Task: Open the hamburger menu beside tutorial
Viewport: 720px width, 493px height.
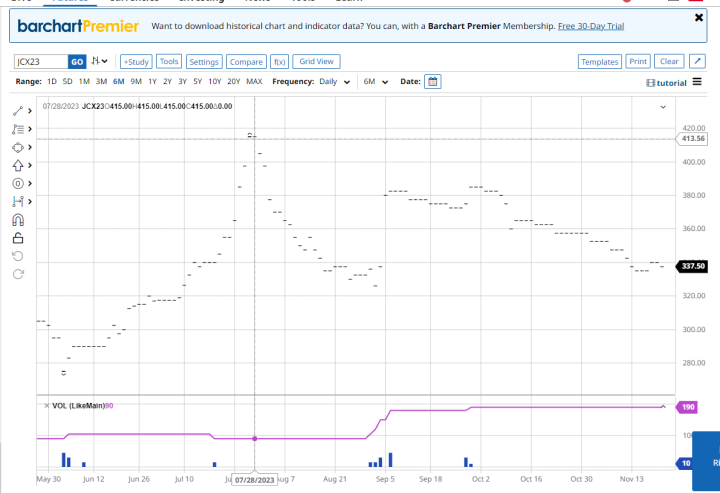Action: click(697, 82)
